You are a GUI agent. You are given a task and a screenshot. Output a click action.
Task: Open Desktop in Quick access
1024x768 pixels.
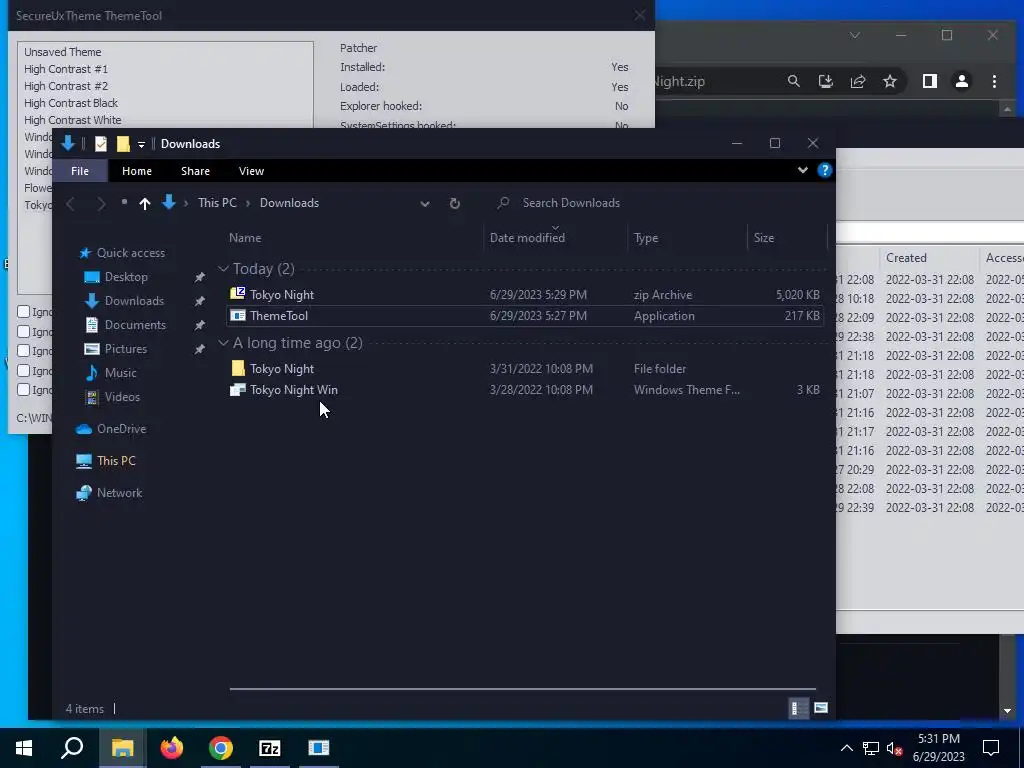(126, 277)
